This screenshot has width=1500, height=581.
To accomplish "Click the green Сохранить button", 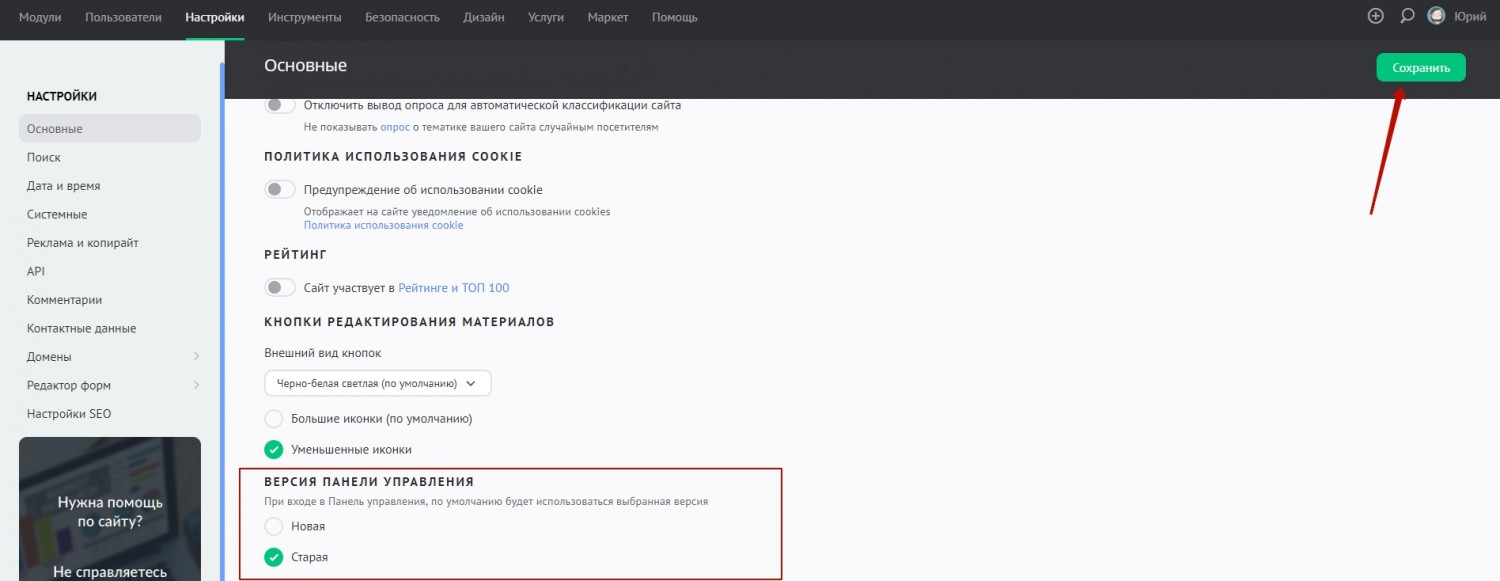I will [x=1420, y=68].
